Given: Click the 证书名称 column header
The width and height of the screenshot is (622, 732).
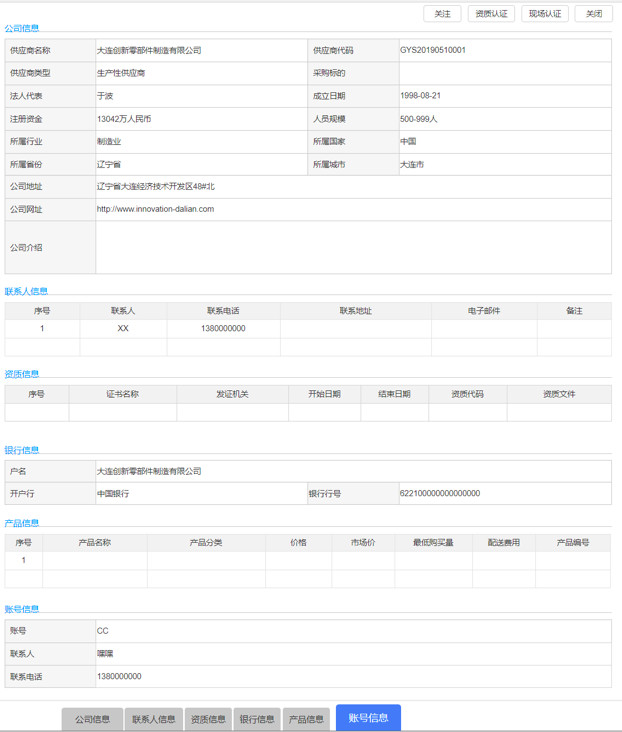Looking at the screenshot, I should [x=122, y=394].
